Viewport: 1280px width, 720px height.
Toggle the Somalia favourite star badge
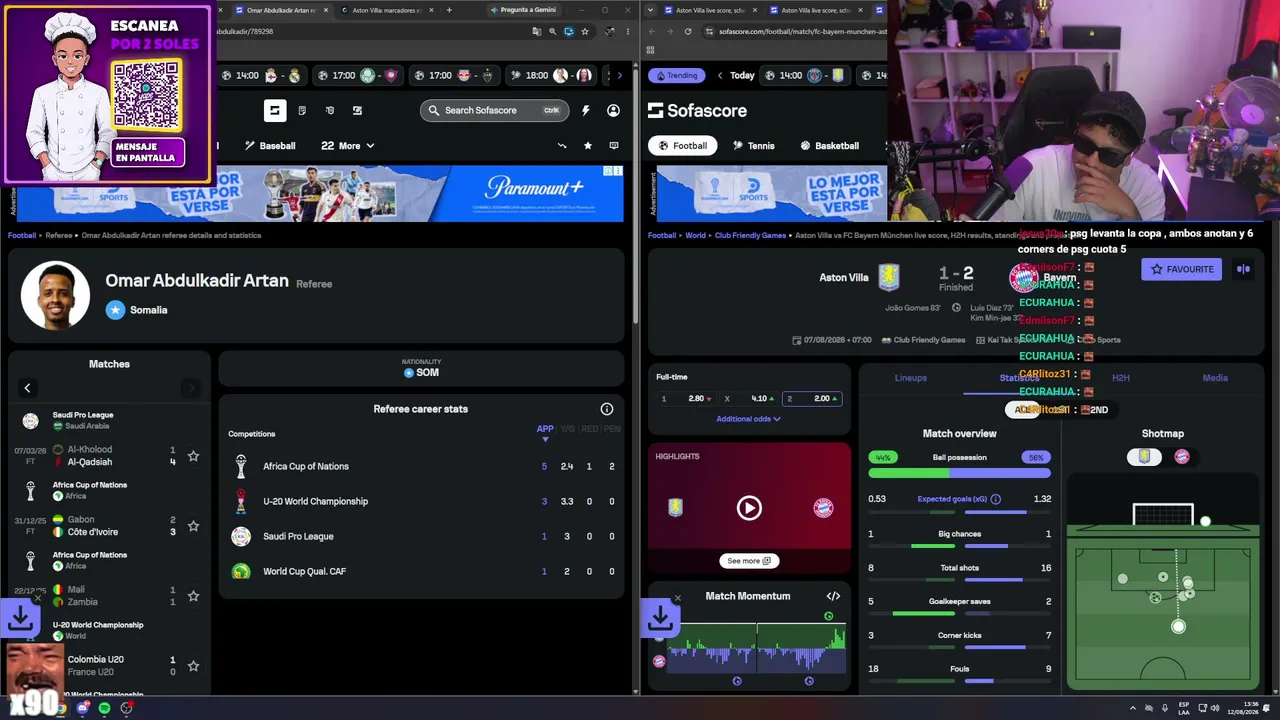click(x=115, y=310)
